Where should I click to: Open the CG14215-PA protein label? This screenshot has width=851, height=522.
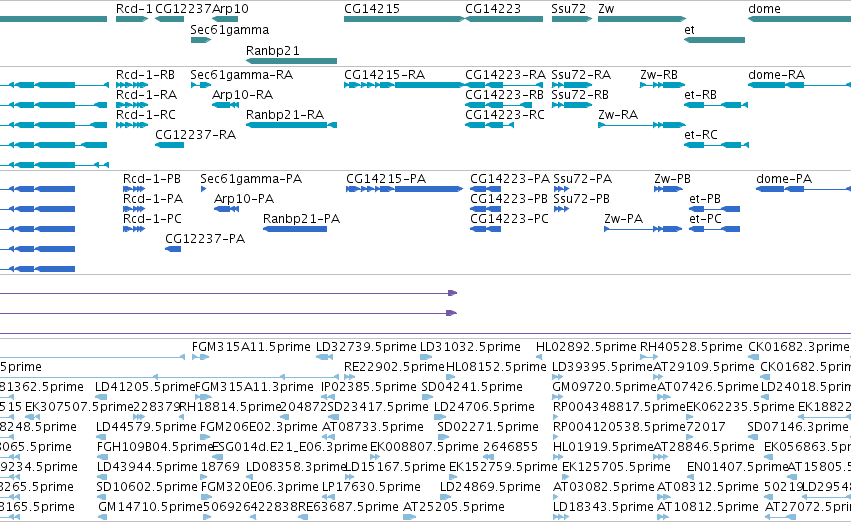pos(386,179)
